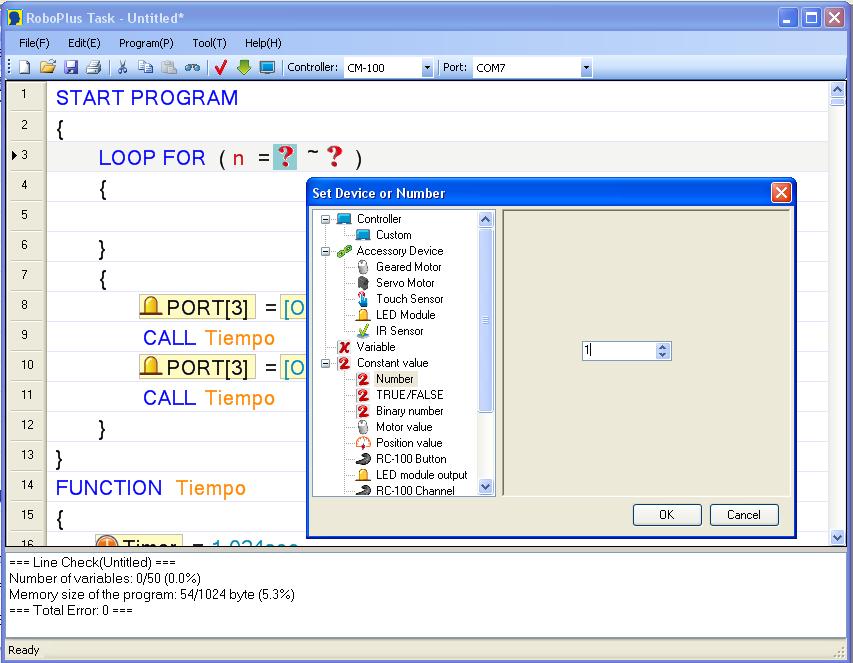Select RC-100 Channel in the tree
Viewport: 853px width, 663px height.
coord(415,491)
